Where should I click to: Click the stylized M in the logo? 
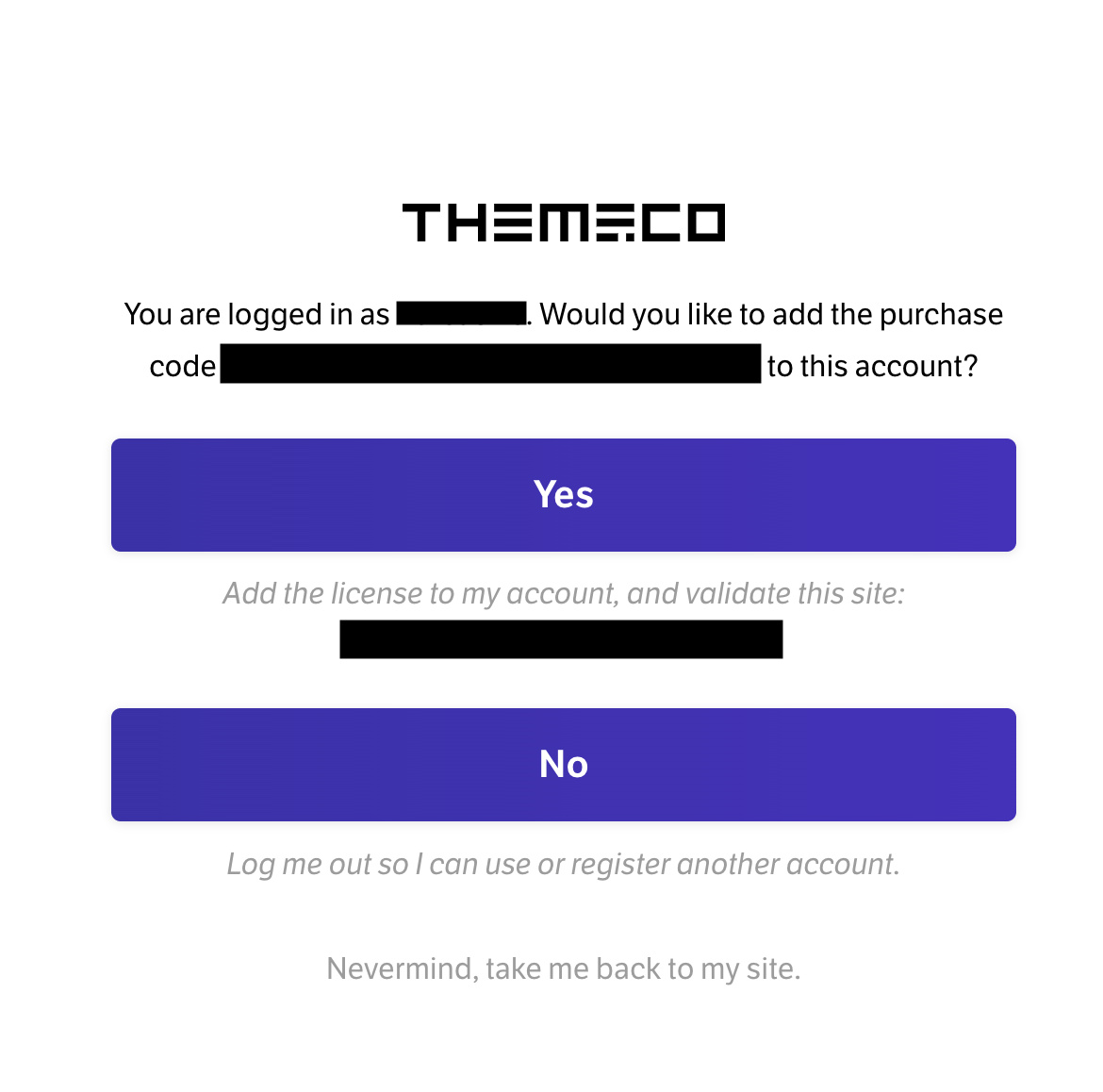coord(563,223)
